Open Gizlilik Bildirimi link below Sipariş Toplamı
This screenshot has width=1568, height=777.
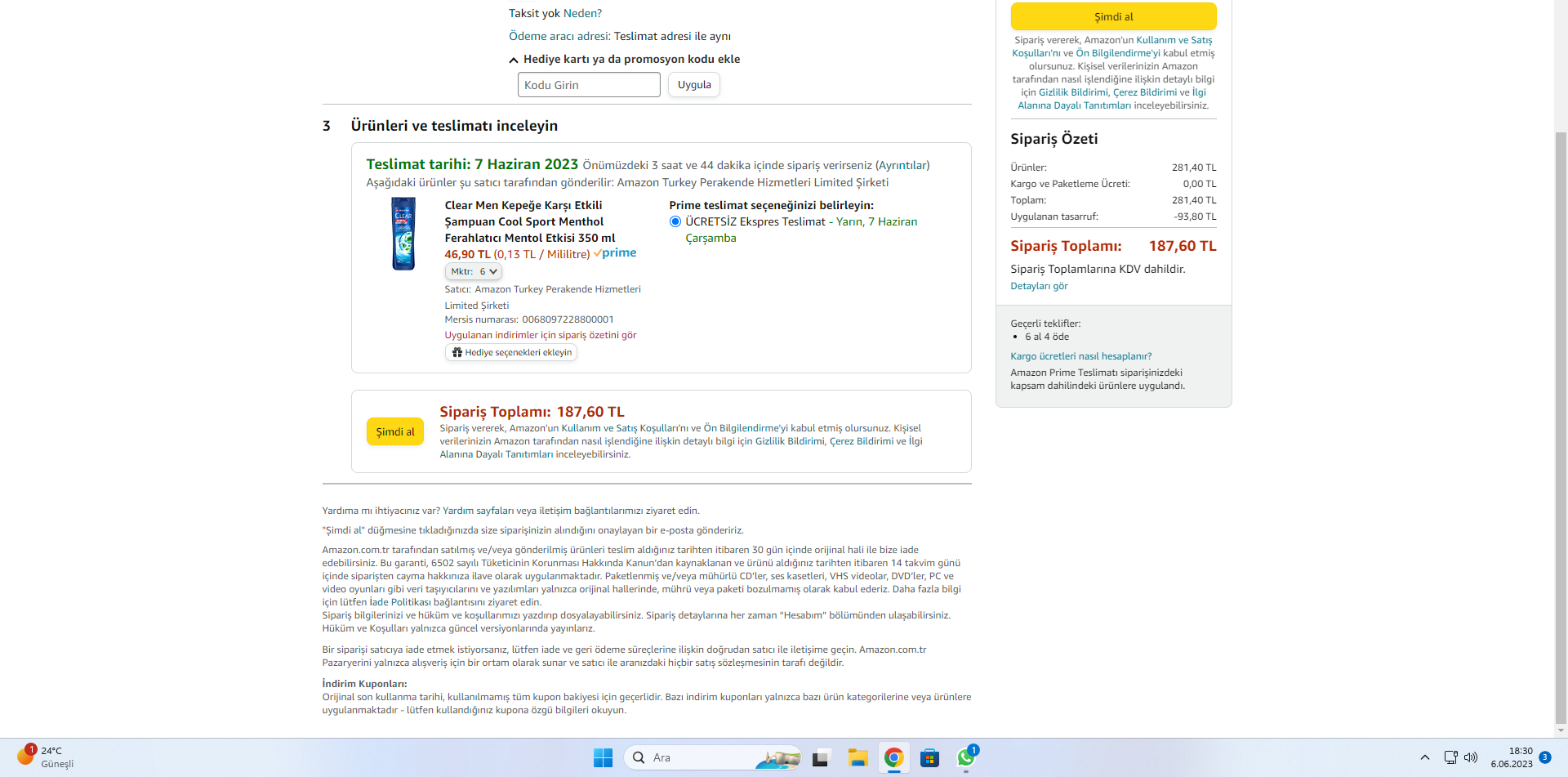790,441
